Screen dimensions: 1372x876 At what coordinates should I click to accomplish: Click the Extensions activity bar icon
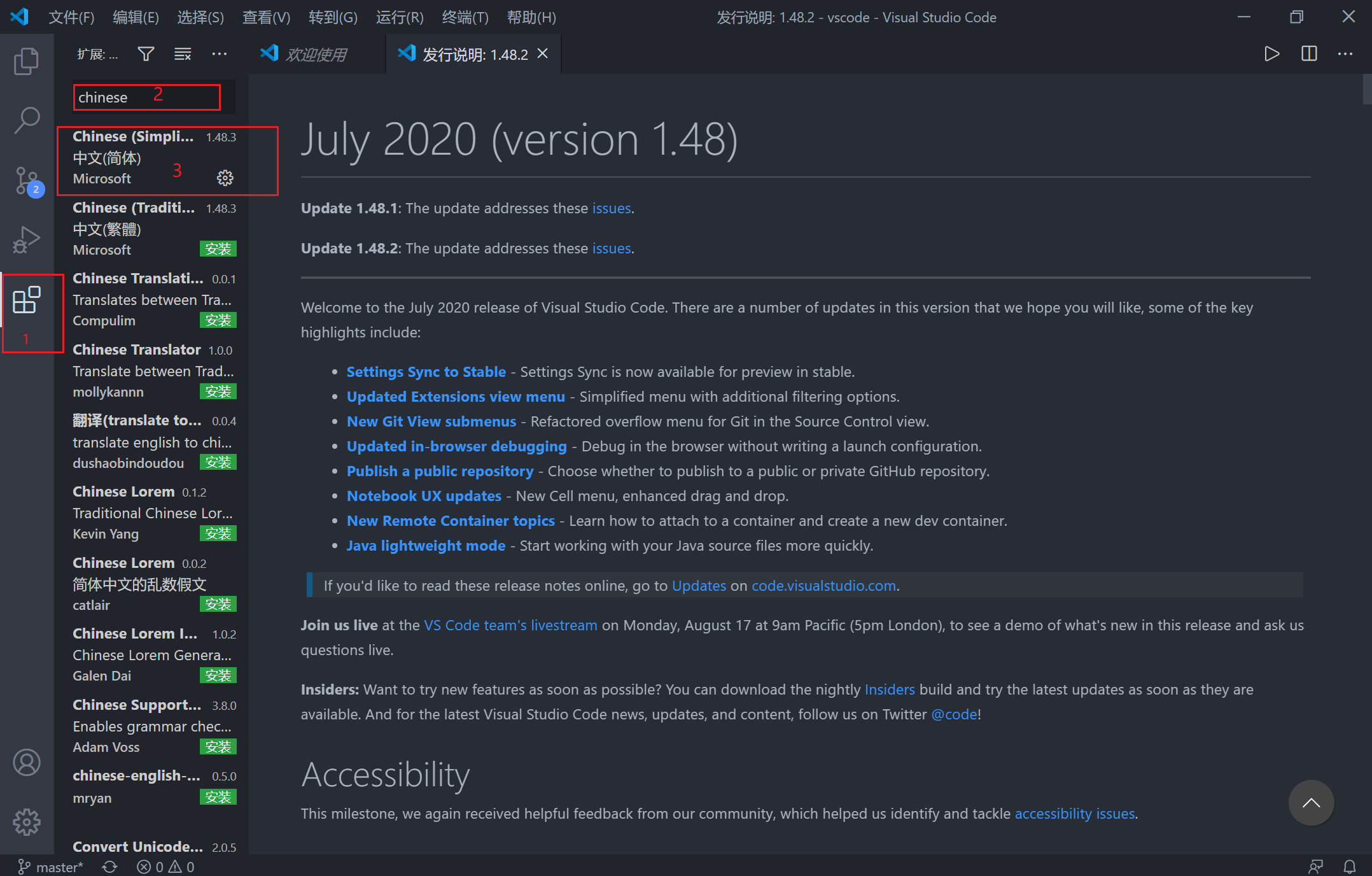tap(27, 300)
